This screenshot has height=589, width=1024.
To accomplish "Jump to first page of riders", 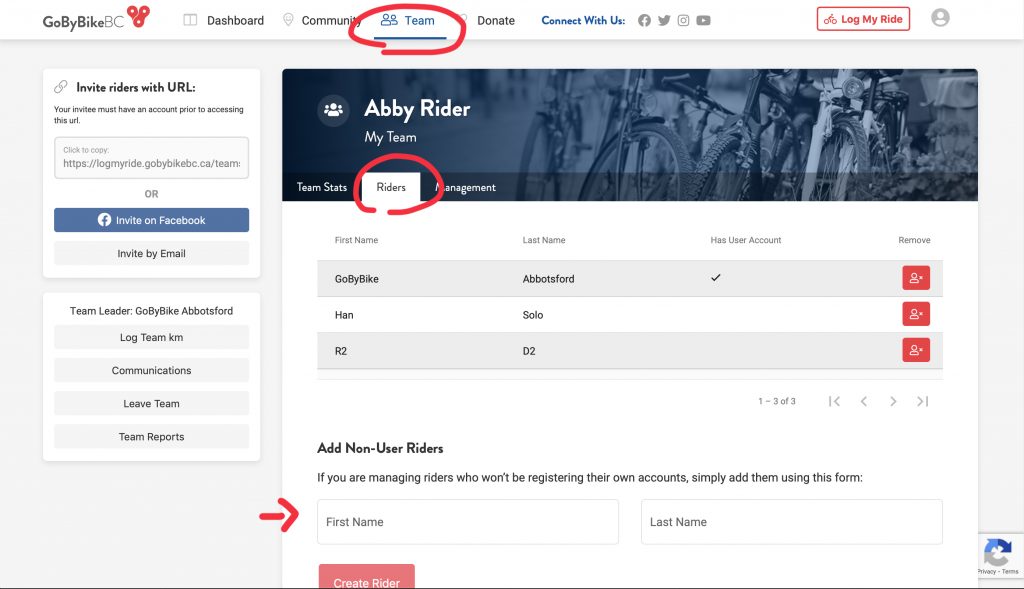I will [834, 401].
